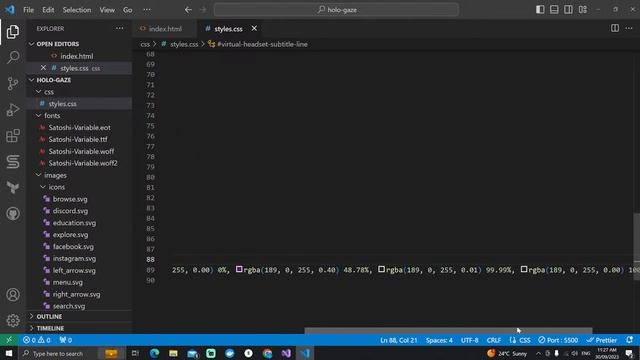Click the holo-gaze command center search box

[x=336, y=10]
